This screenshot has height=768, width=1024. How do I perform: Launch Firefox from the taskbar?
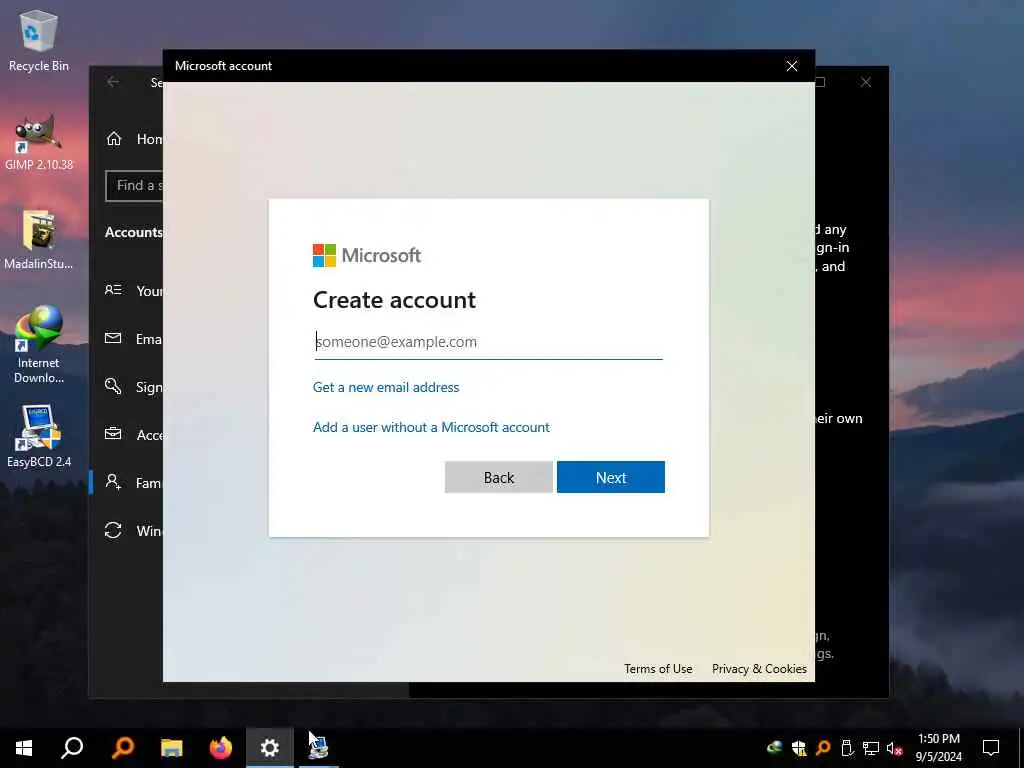tap(221, 748)
